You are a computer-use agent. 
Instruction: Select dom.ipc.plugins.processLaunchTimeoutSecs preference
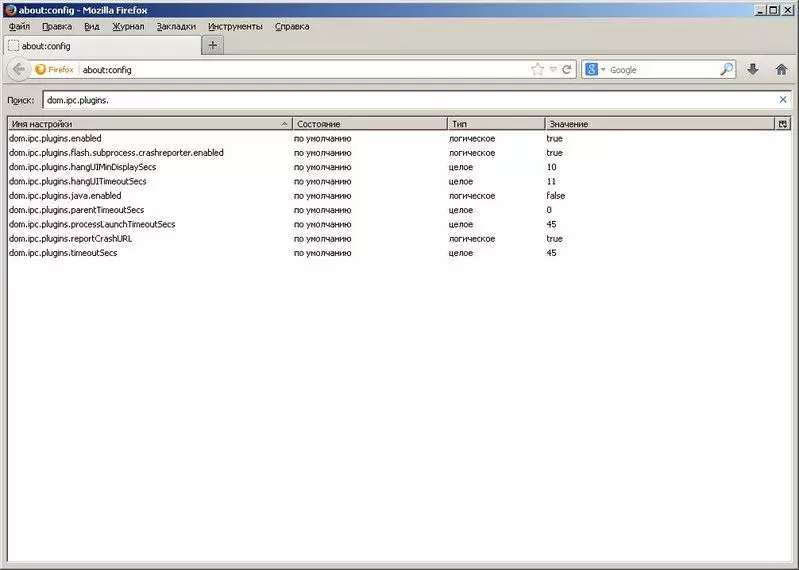pyautogui.click(x=399, y=224)
